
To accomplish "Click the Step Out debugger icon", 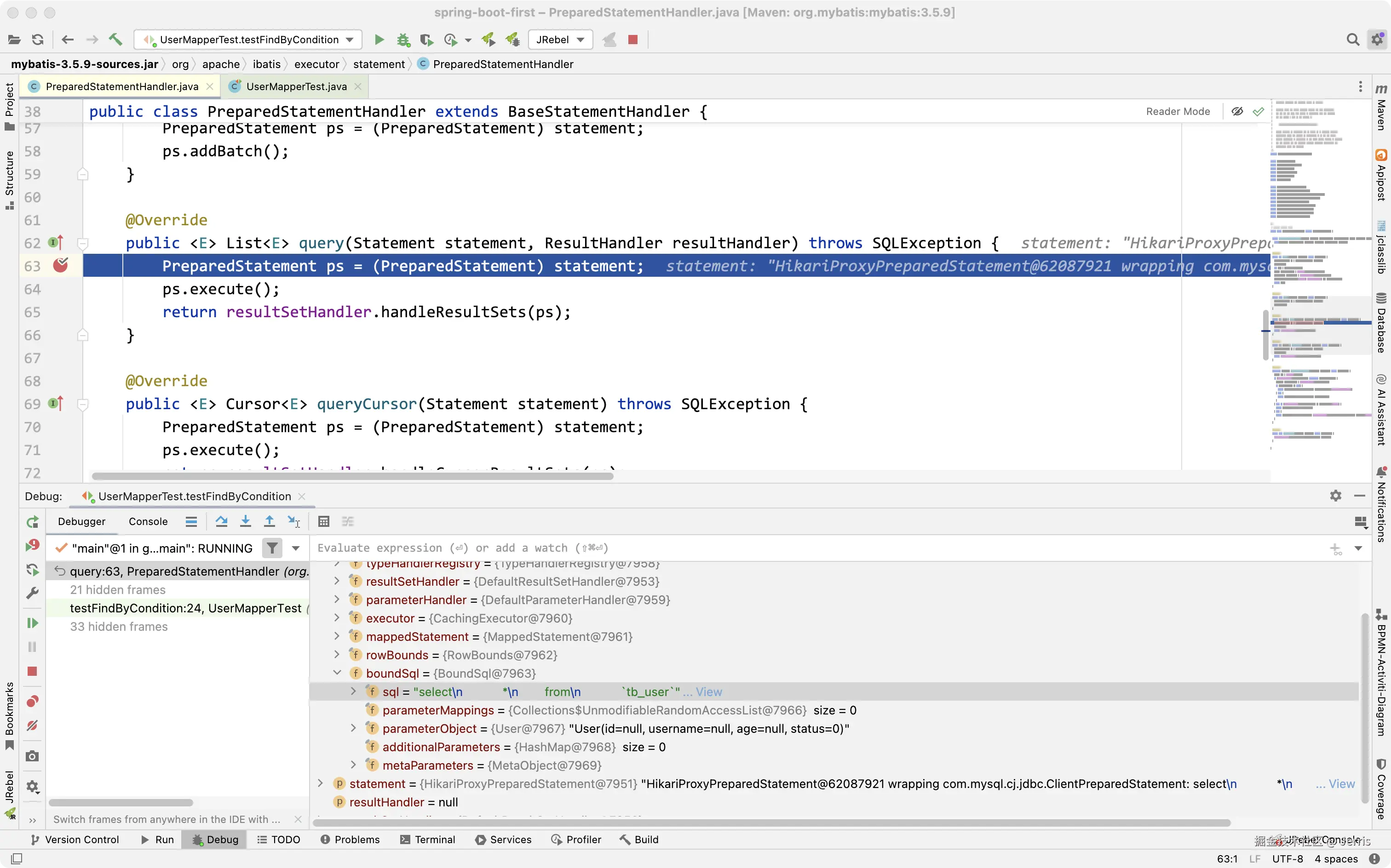I will point(269,521).
